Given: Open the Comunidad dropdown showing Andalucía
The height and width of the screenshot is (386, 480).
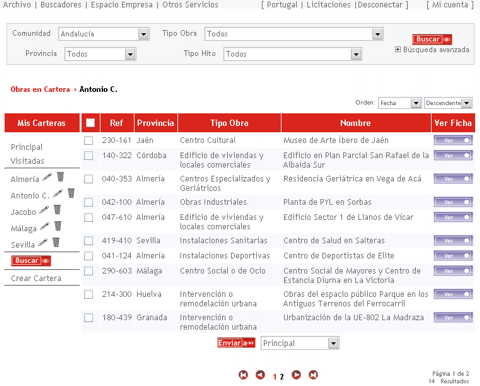Looking at the screenshot, I should click(104, 34).
